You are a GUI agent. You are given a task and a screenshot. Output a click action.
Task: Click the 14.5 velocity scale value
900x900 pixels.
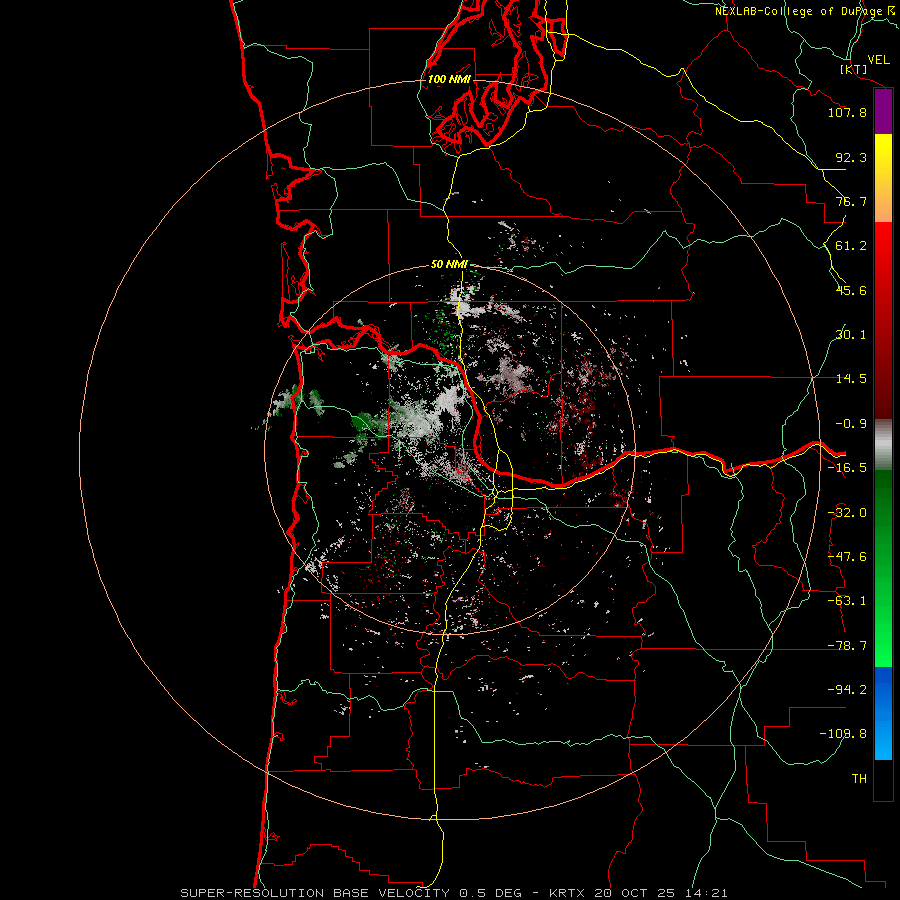pos(851,379)
